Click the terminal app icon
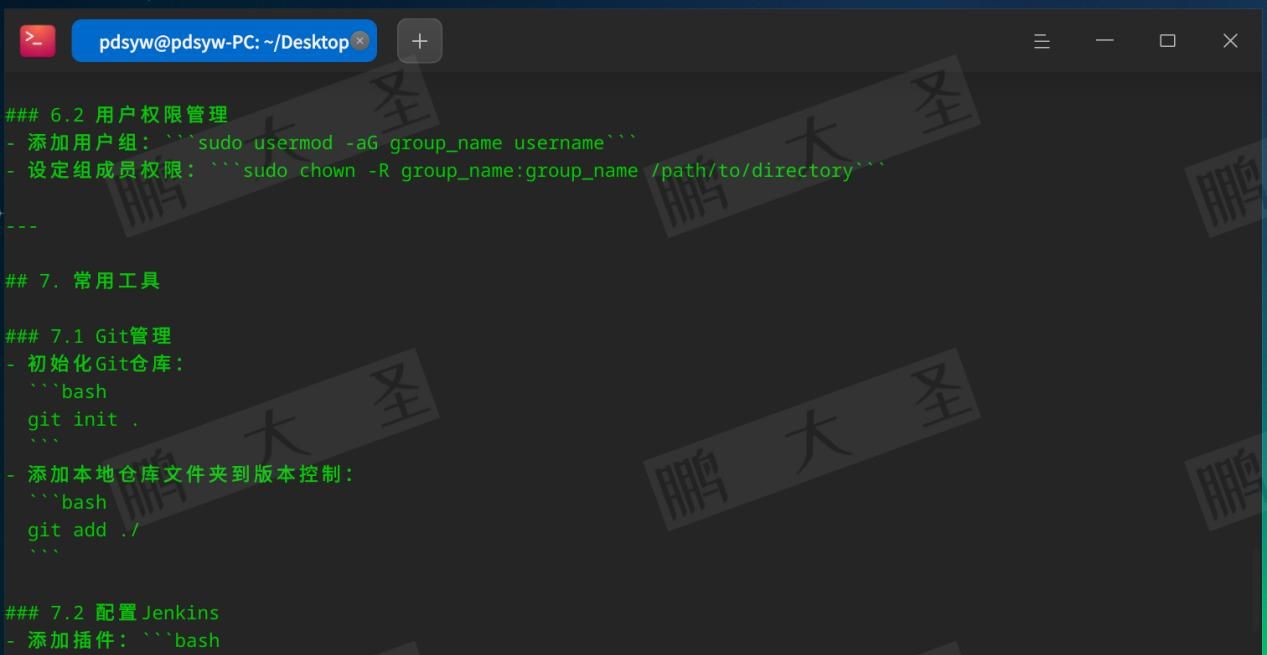Screen dimensions: 1267x655 click(38, 41)
